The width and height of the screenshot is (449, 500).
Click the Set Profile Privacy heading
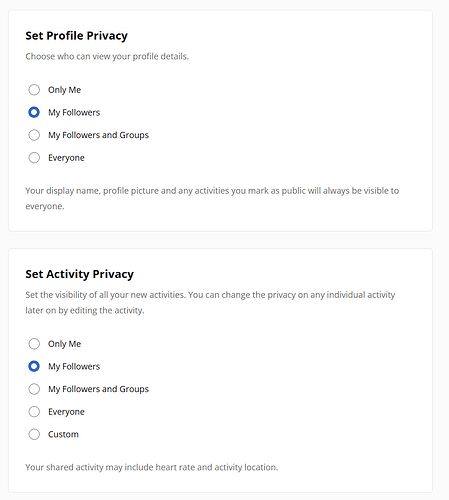pos(76,36)
